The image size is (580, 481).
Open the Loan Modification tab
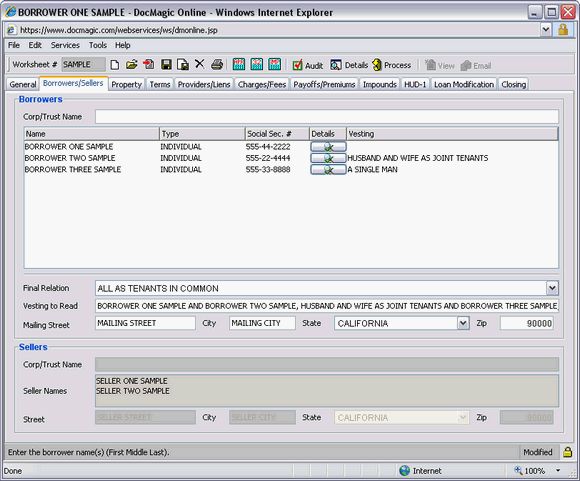pos(464,85)
